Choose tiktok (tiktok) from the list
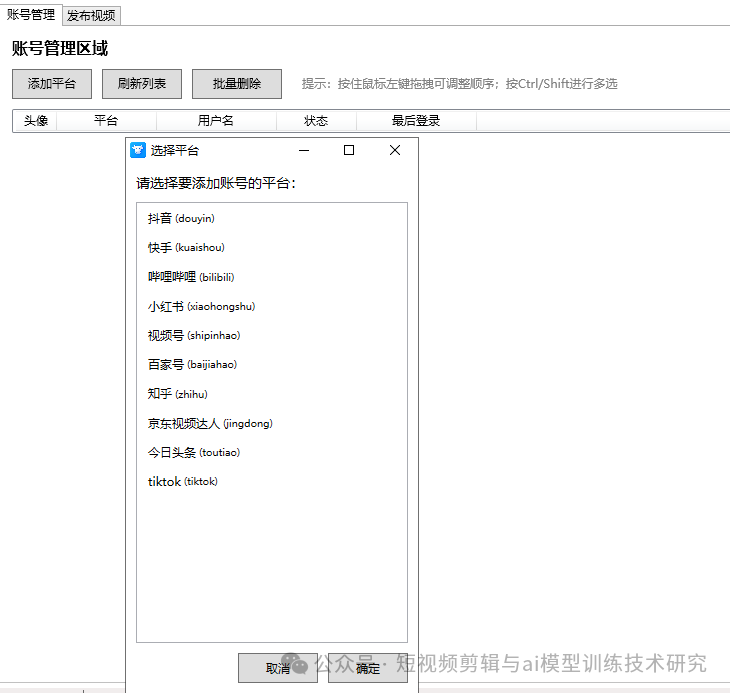This screenshot has height=693, width=730. [272, 482]
